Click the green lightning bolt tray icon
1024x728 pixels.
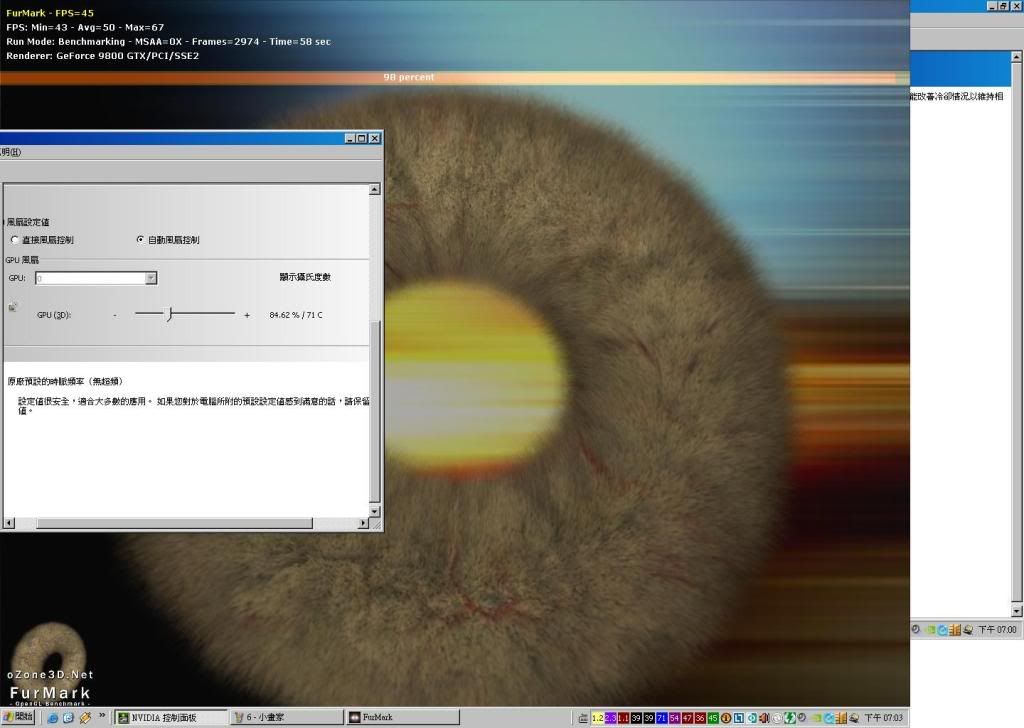click(x=789, y=718)
